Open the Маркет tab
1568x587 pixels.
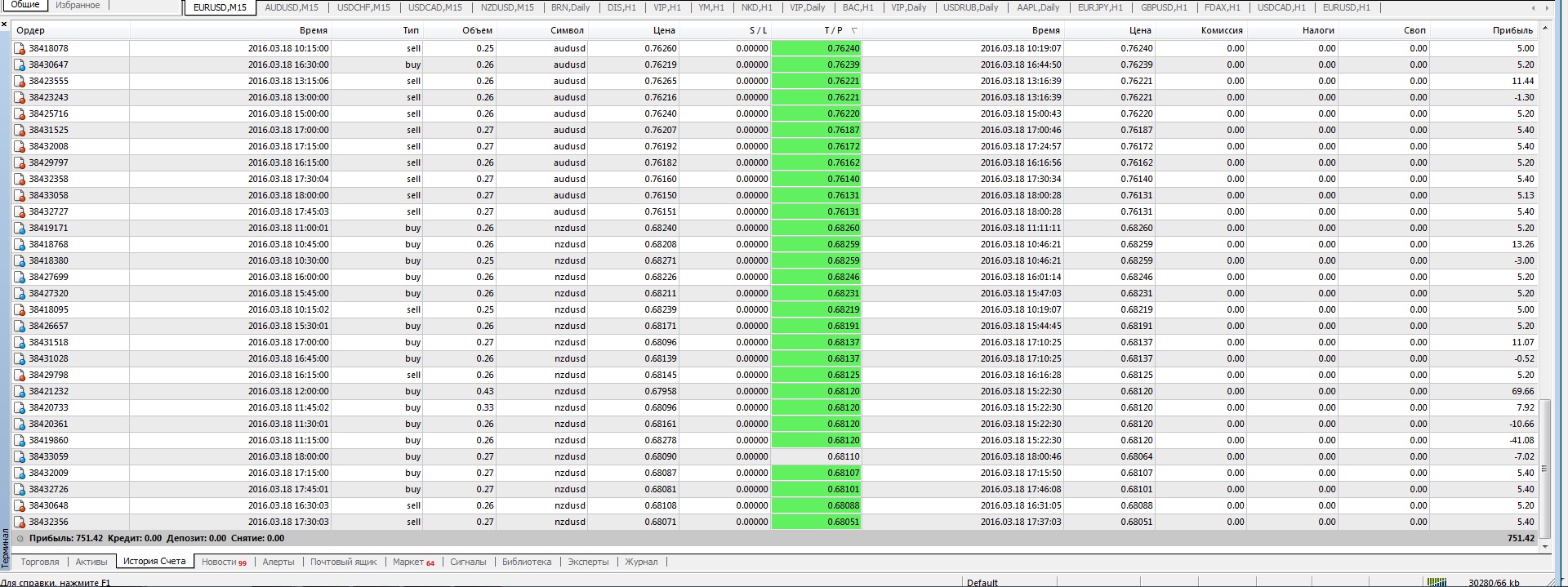(x=413, y=562)
